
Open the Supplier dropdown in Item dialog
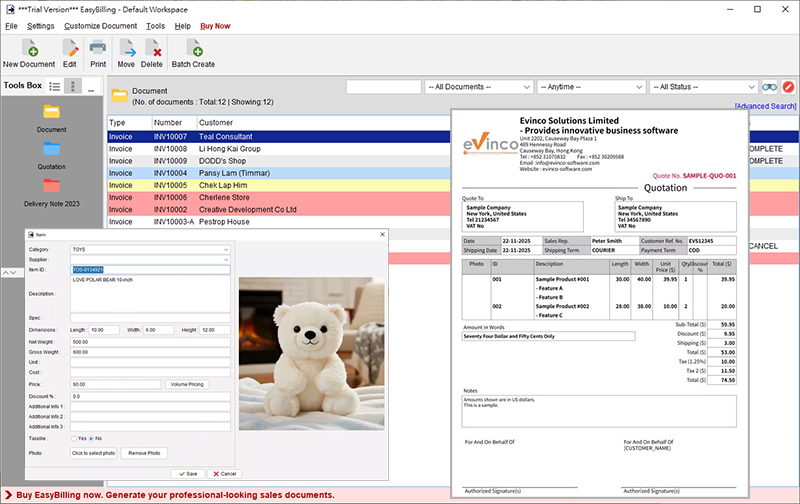(x=151, y=260)
